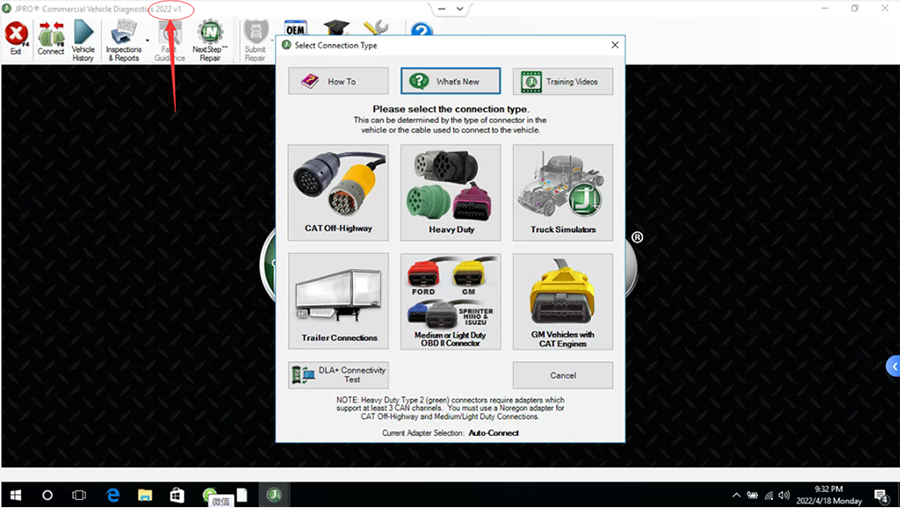Show hidden system tray icons
This screenshot has height=508, width=900.
pos(736,495)
